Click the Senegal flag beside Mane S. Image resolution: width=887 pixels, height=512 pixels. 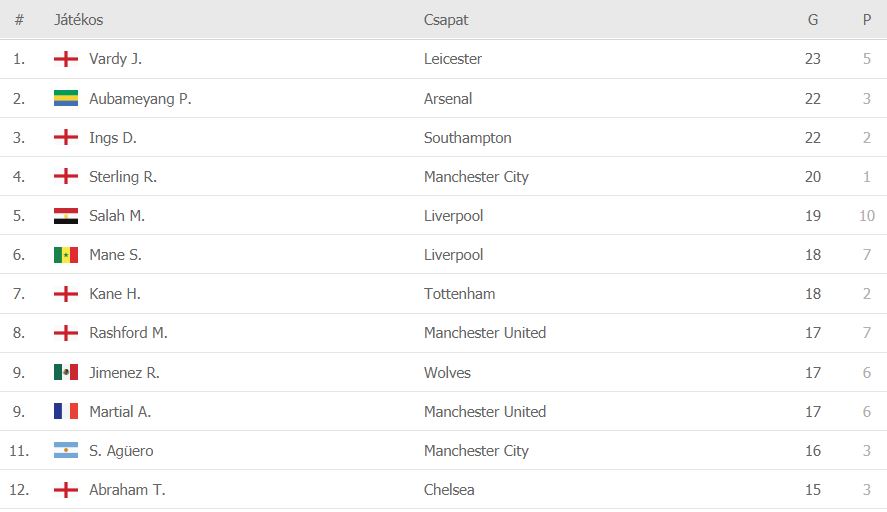66,255
